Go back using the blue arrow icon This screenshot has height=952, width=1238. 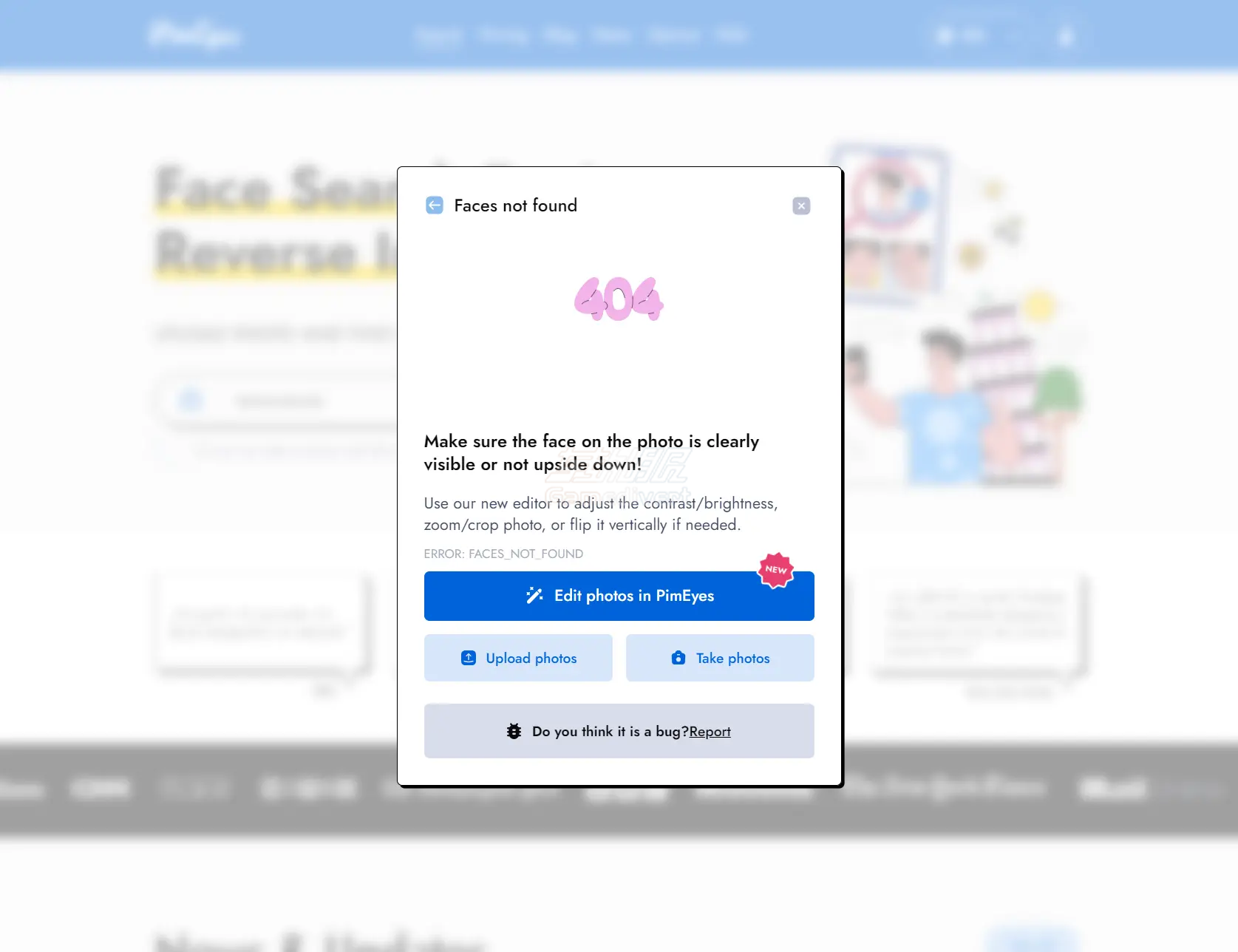pyautogui.click(x=435, y=205)
